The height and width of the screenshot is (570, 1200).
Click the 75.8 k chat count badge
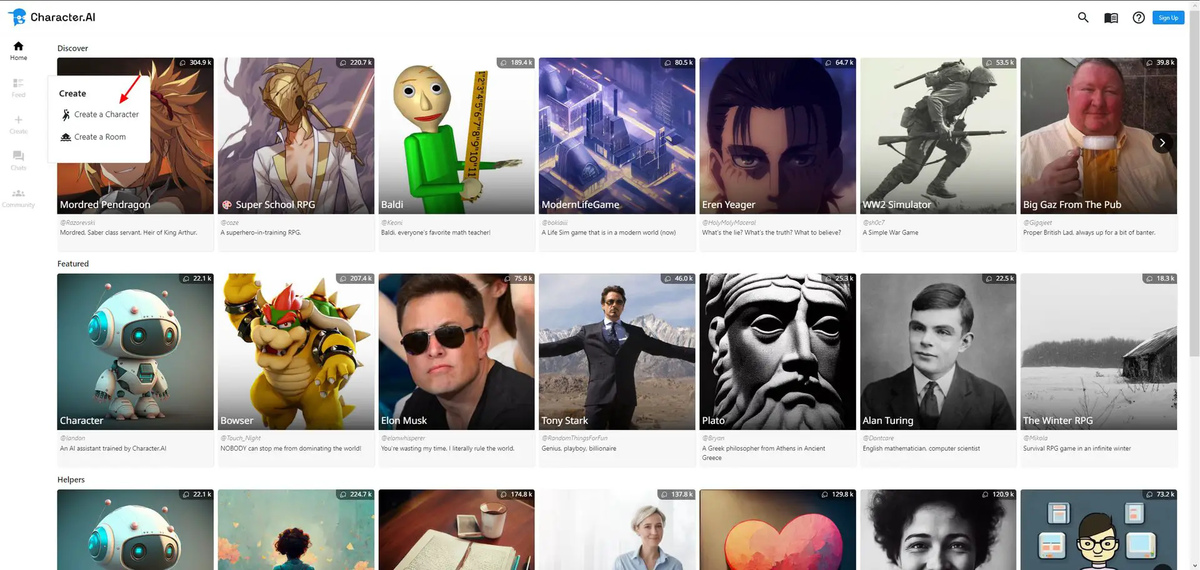click(519, 278)
